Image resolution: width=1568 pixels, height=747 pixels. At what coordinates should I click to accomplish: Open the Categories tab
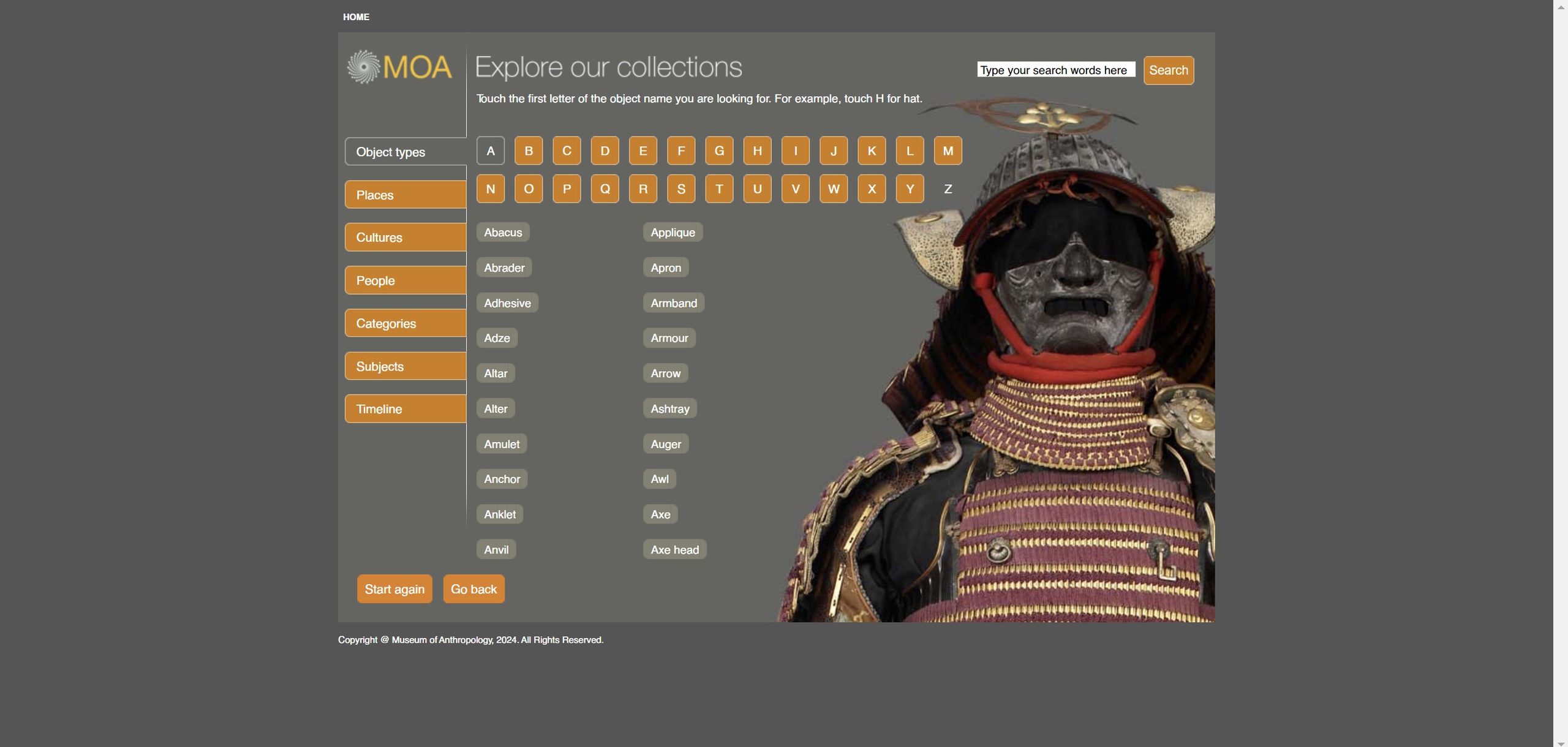405,323
